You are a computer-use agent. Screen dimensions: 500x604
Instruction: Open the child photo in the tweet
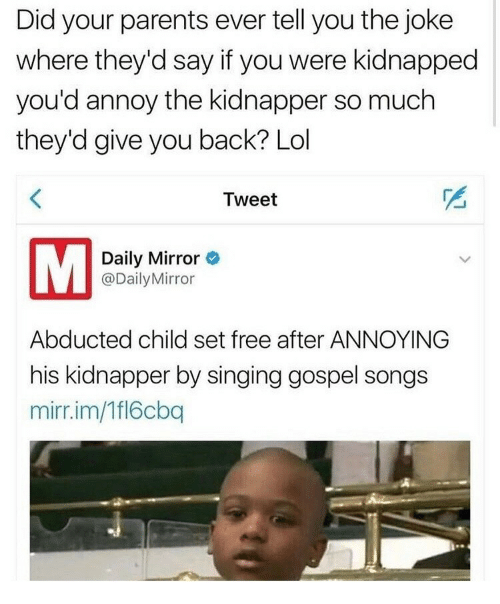250,510
